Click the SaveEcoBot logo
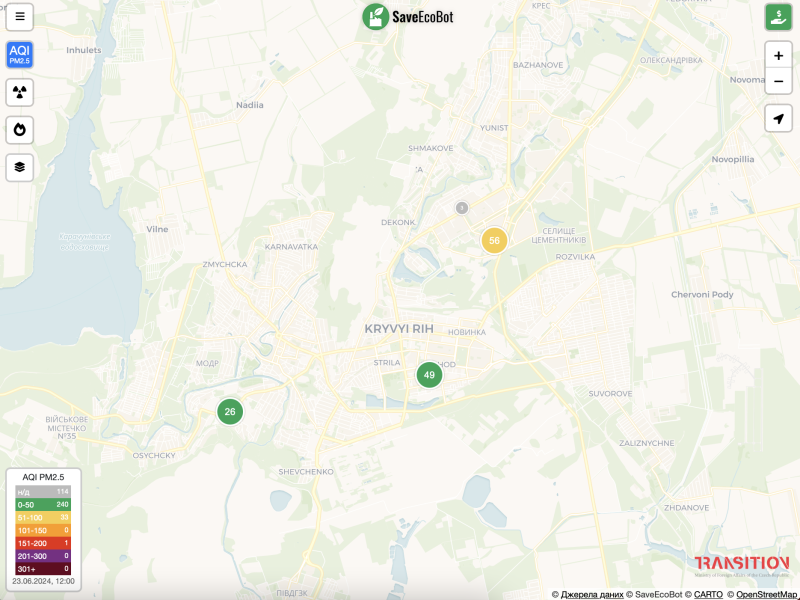The width and height of the screenshot is (800, 600). coord(408,17)
